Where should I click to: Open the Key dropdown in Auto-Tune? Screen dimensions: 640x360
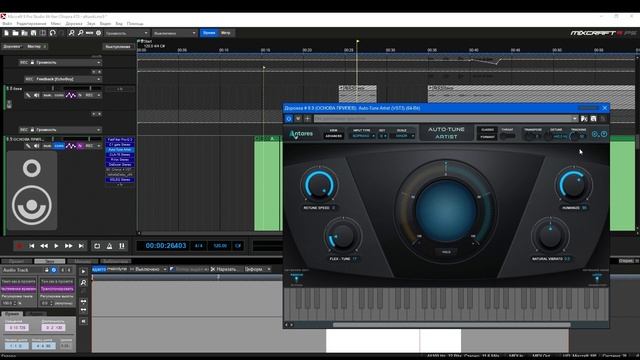click(x=382, y=136)
